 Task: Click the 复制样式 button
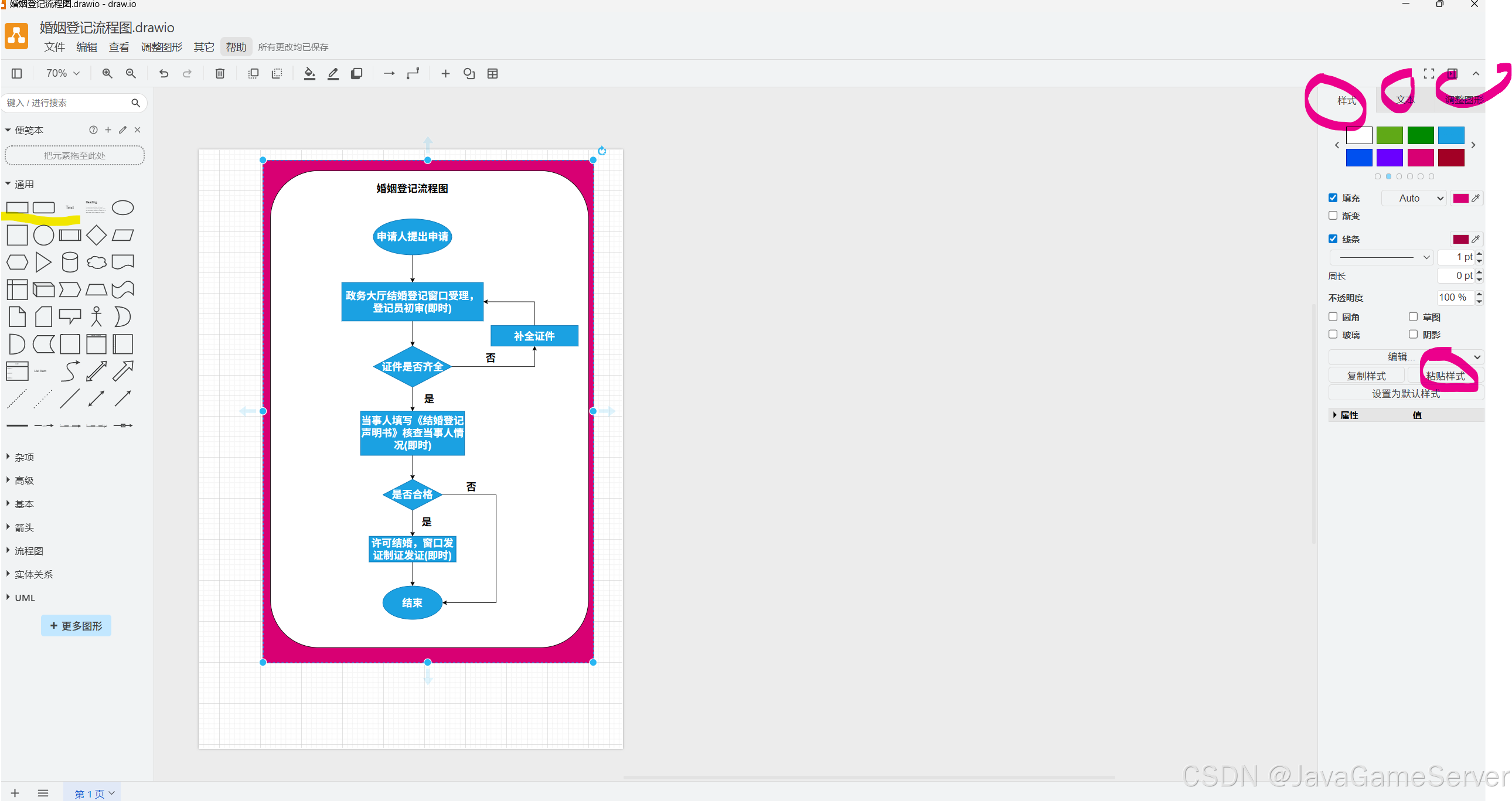click(x=1366, y=376)
